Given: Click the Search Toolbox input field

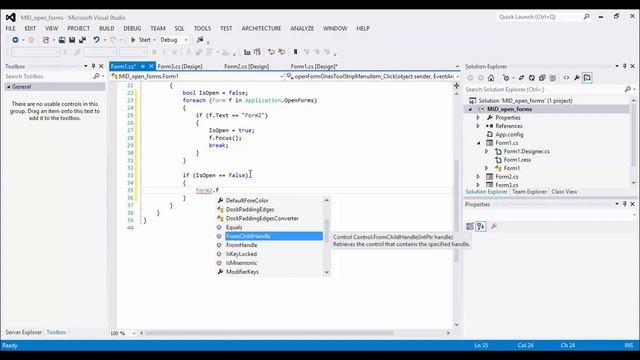Looking at the screenshot, I should pos(48,76).
